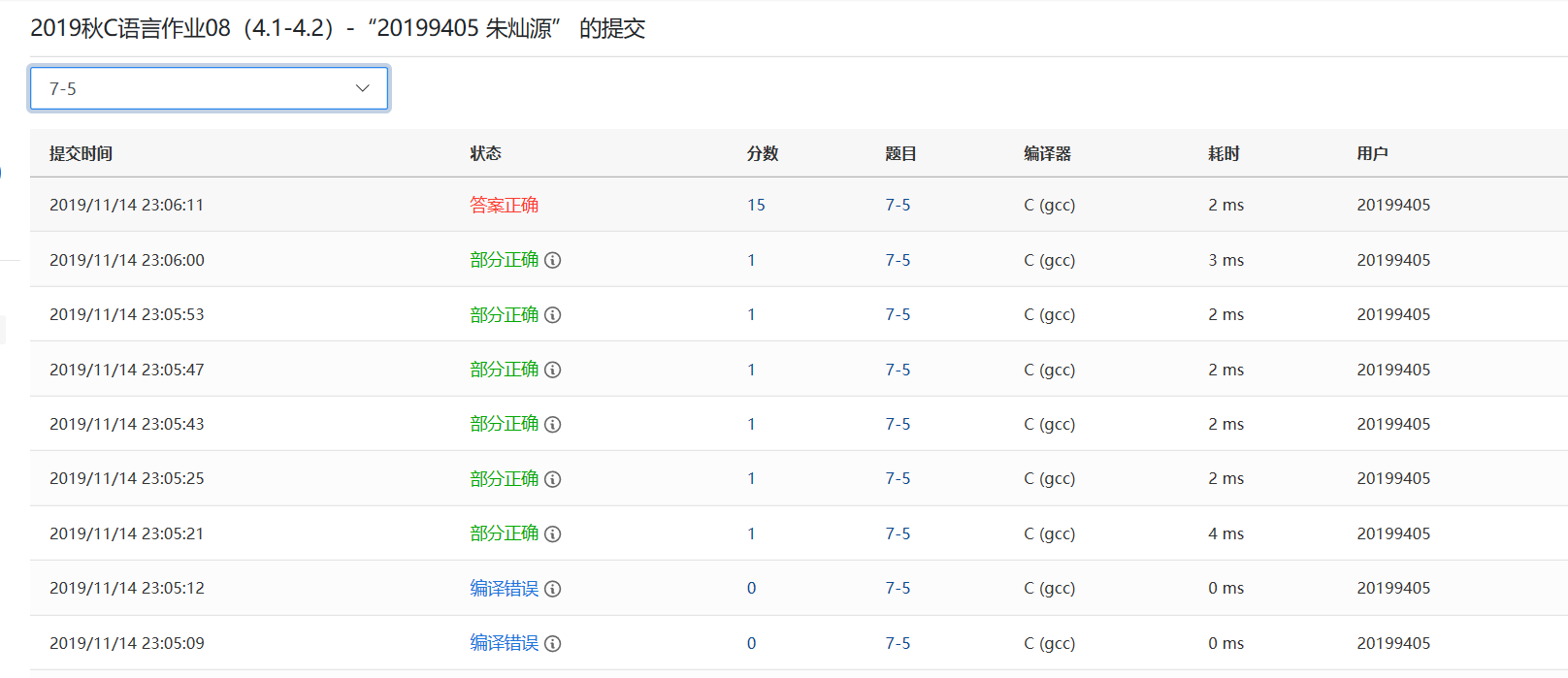Select user 20199405 in first row
Viewport: 1568px width, 678px height.
(1393, 205)
